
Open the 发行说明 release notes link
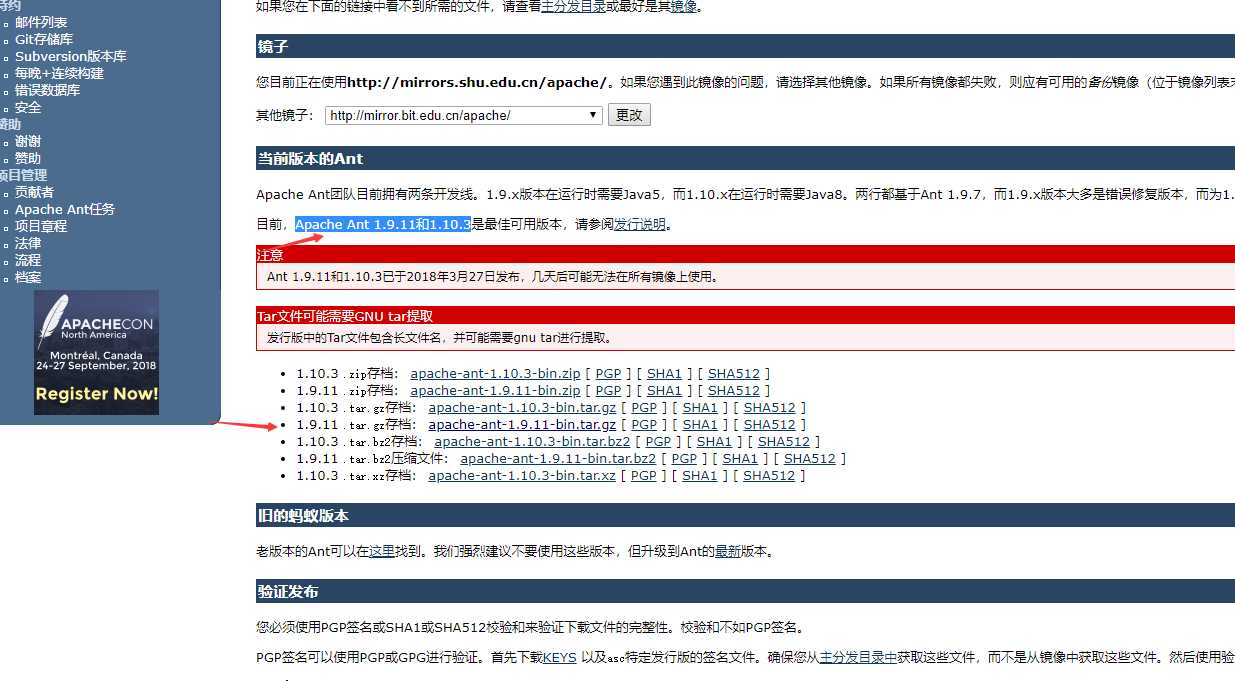[639, 225]
